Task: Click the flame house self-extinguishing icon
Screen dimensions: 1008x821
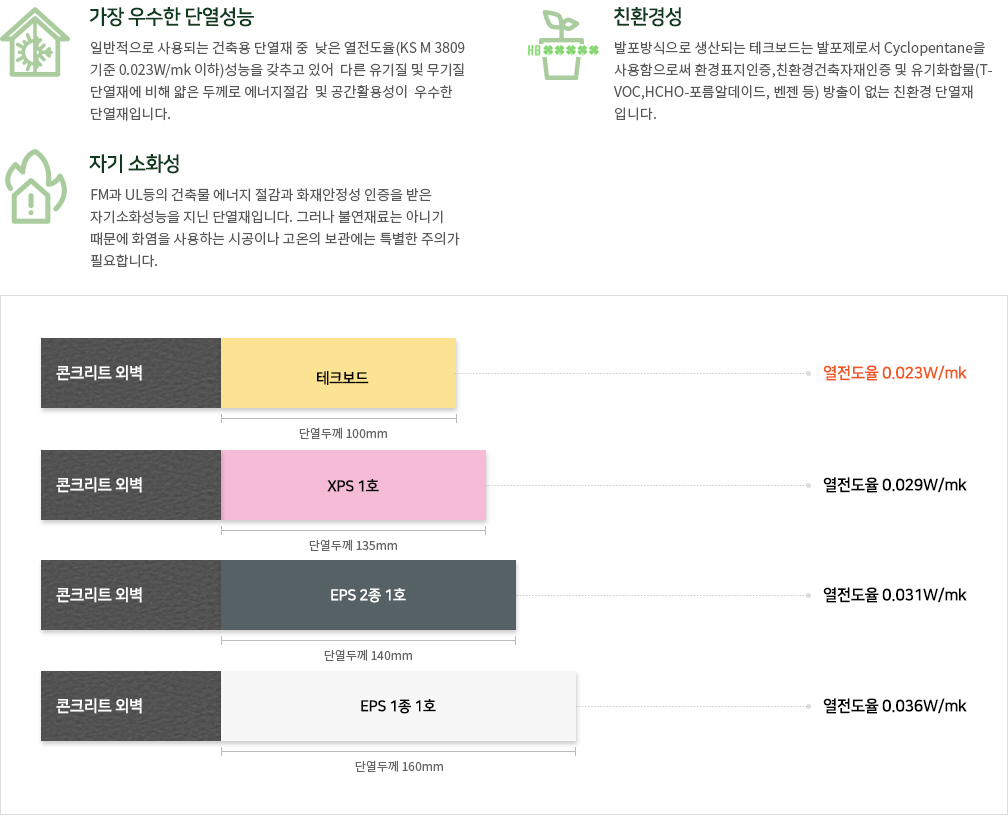Action: (36, 187)
